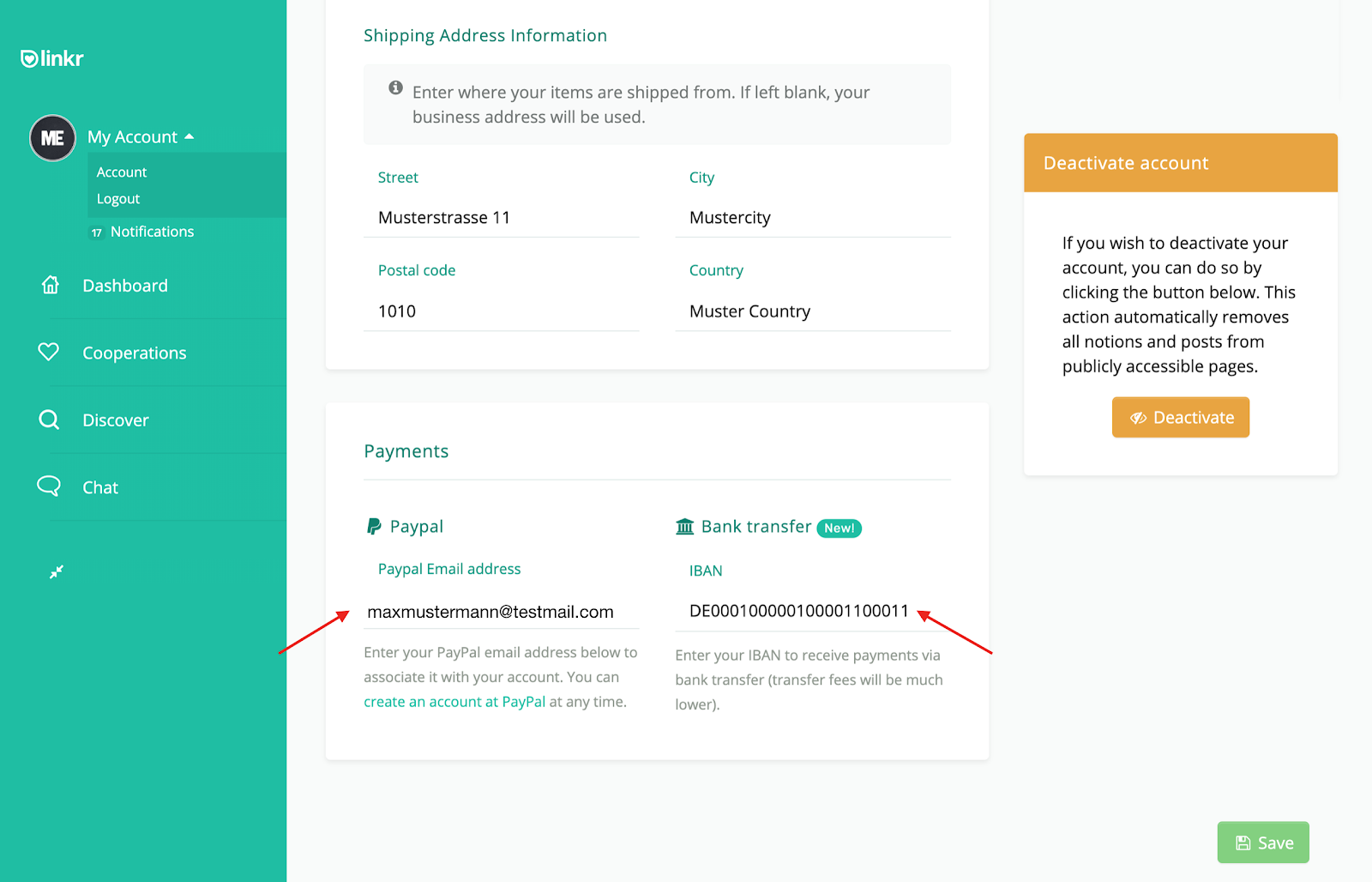This screenshot has width=1372, height=882.
Task: Click the linkr logo
Action: click(52, 58)
